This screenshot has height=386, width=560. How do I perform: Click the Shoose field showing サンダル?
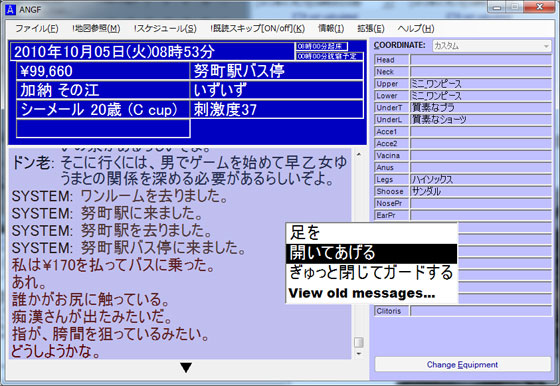click(481, 191)
